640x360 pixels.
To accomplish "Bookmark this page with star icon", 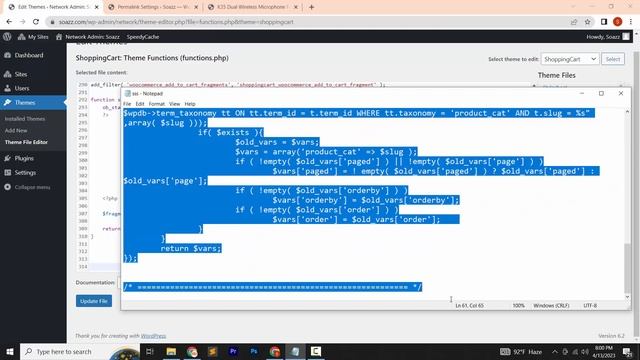I will 587,22.
